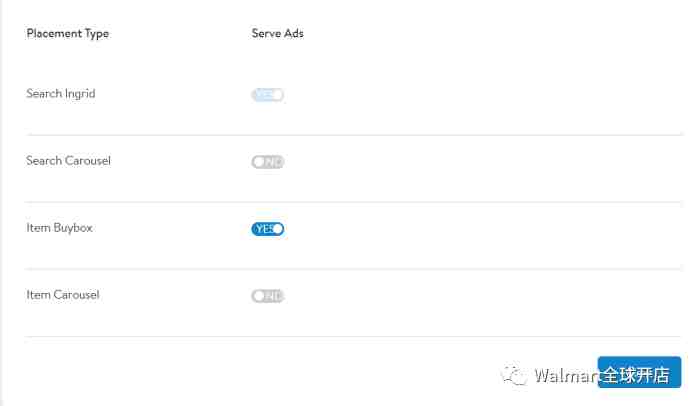This screenshot has width=693, height=406.
Task: Click the Search Carousel placement label
Action: pyautogui.click(x=69, y=161)
